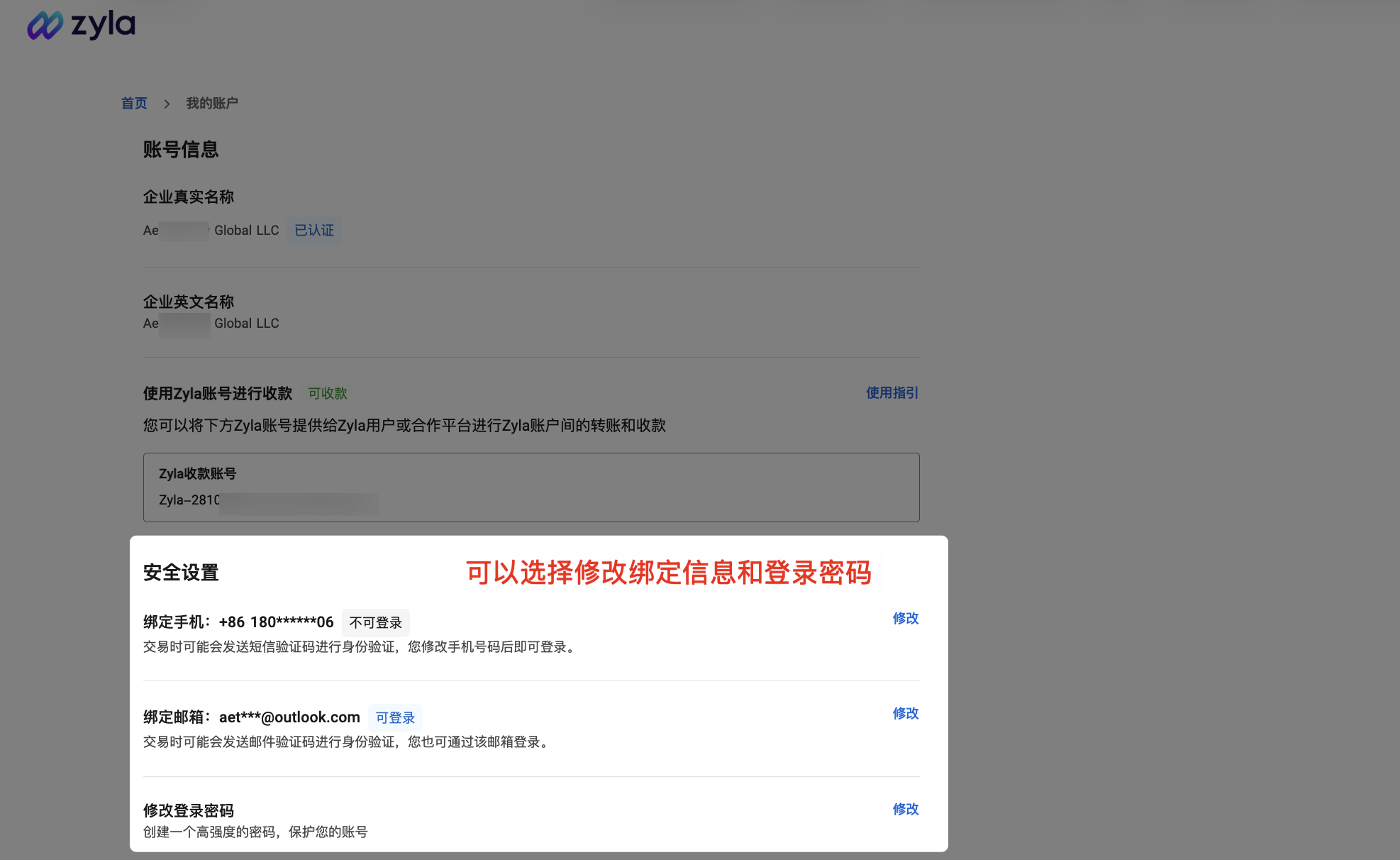Select 我的账户 breadcrumb item

click(212, 103)
